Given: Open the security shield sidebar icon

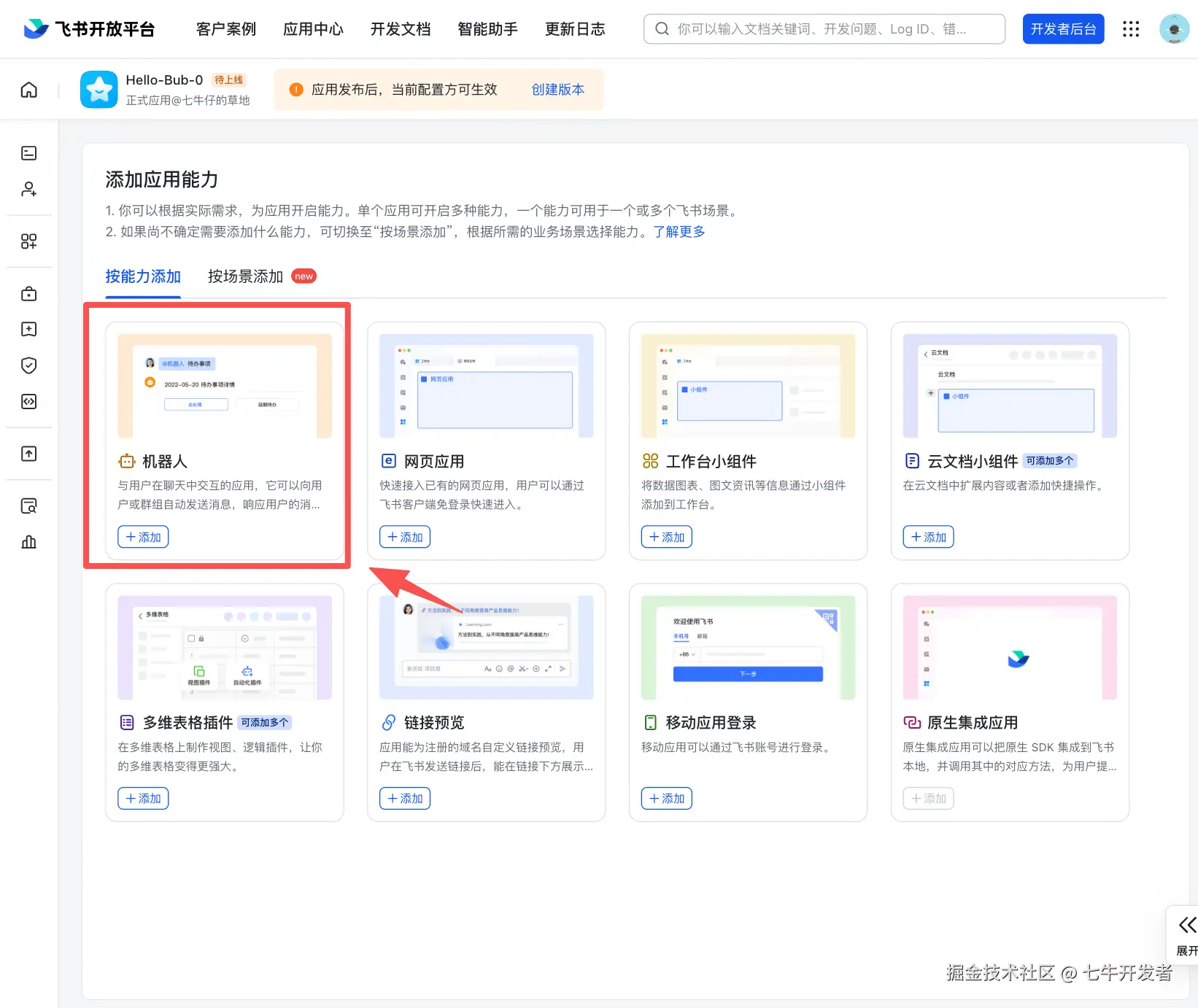Looking at the screenshot, I should (x=28, y=365).
